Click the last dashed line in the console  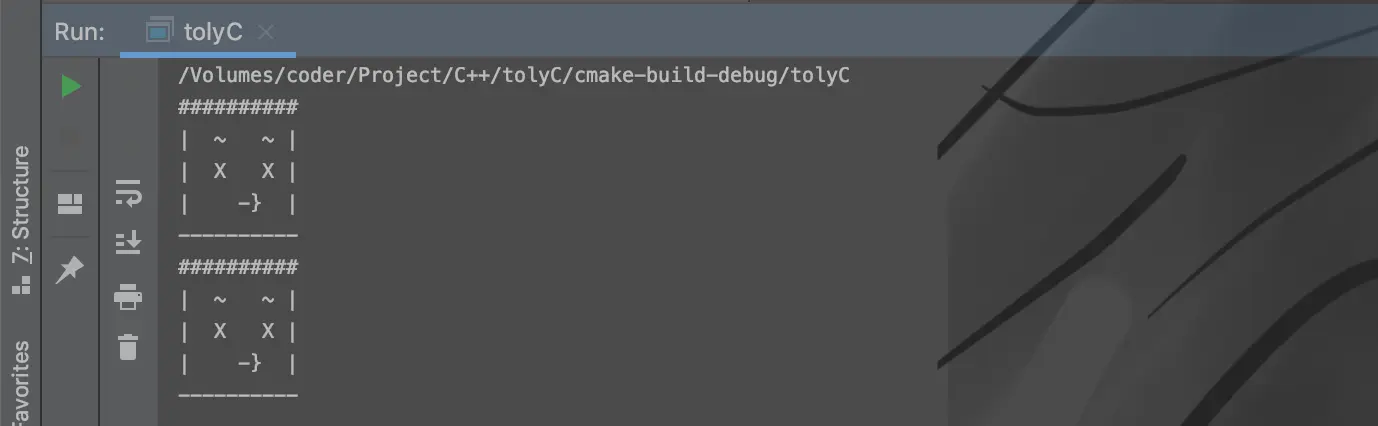(x=238, y=396)
